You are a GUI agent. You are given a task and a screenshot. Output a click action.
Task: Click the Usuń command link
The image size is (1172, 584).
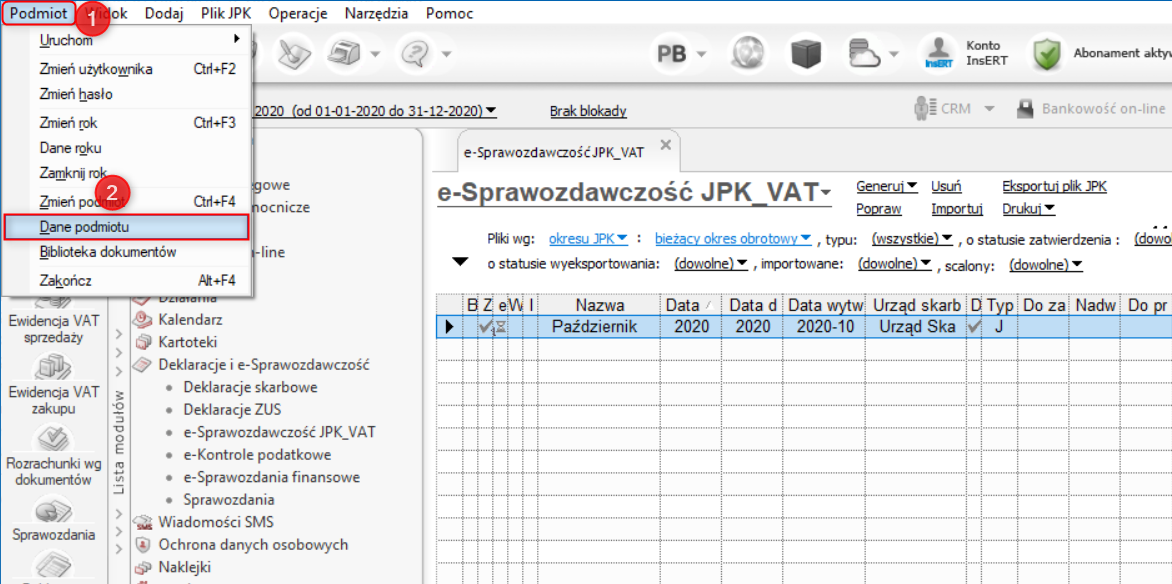coord(946,187)
